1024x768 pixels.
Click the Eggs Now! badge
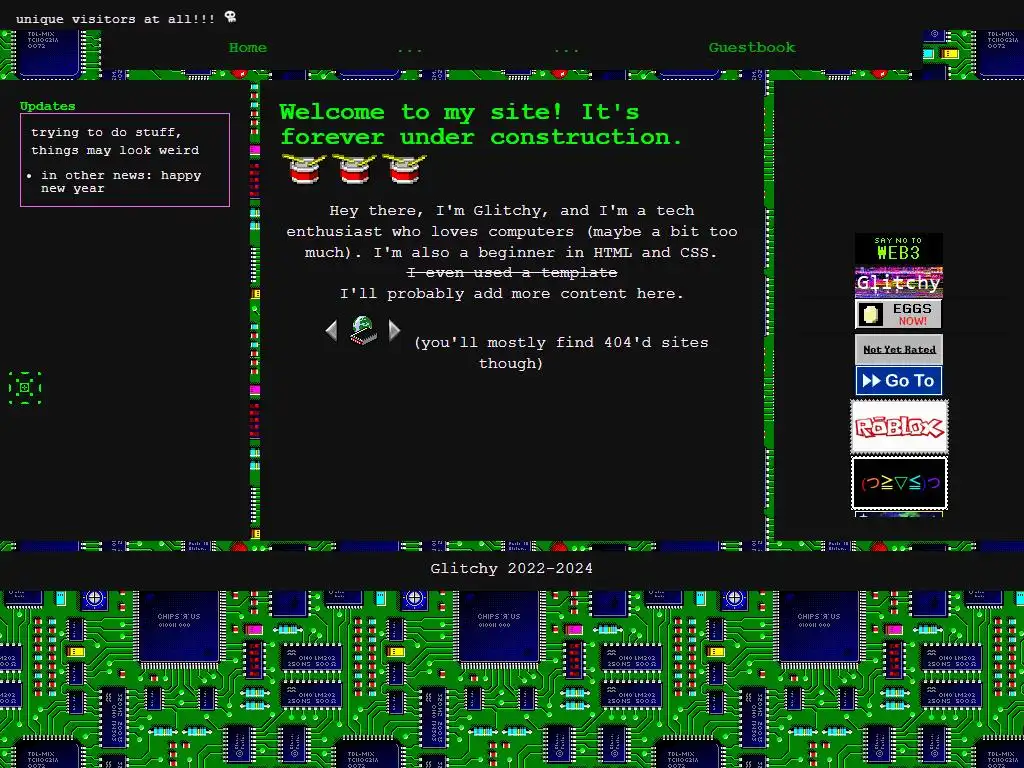(x=899, y=314)
